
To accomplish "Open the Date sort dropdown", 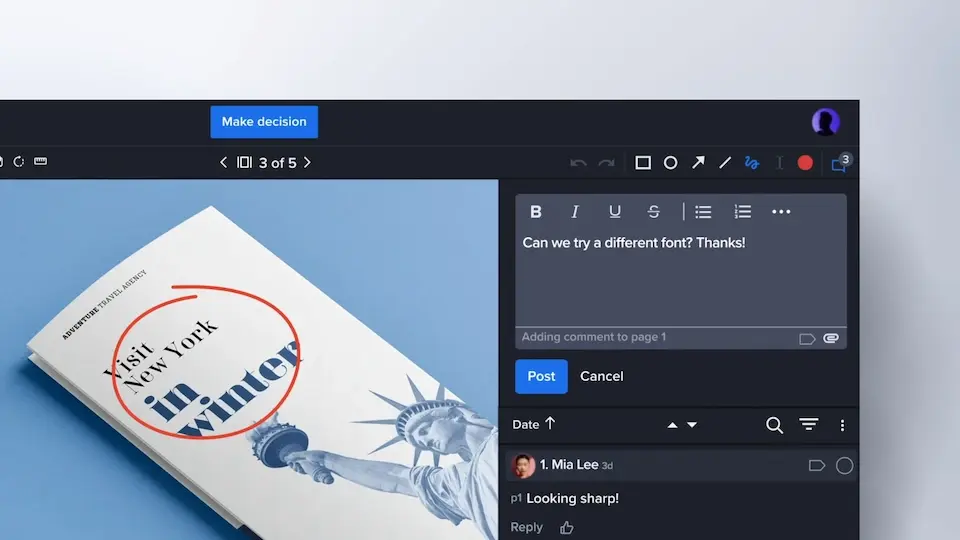I will point(533,425).
